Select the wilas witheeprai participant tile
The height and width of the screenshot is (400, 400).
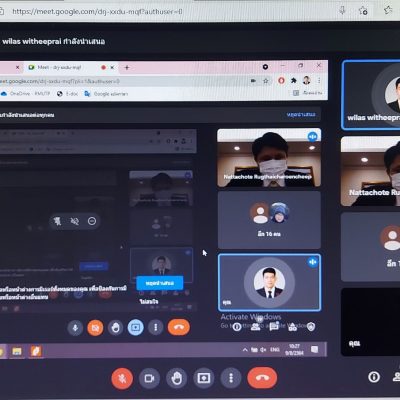(371, 95)
